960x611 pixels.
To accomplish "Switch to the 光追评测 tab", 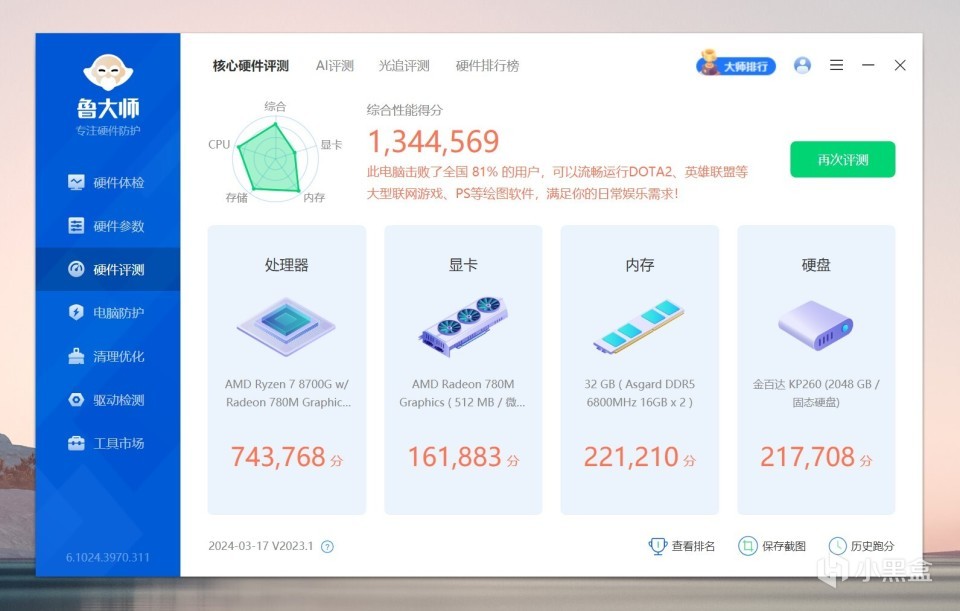I will (x=404, y=66).
